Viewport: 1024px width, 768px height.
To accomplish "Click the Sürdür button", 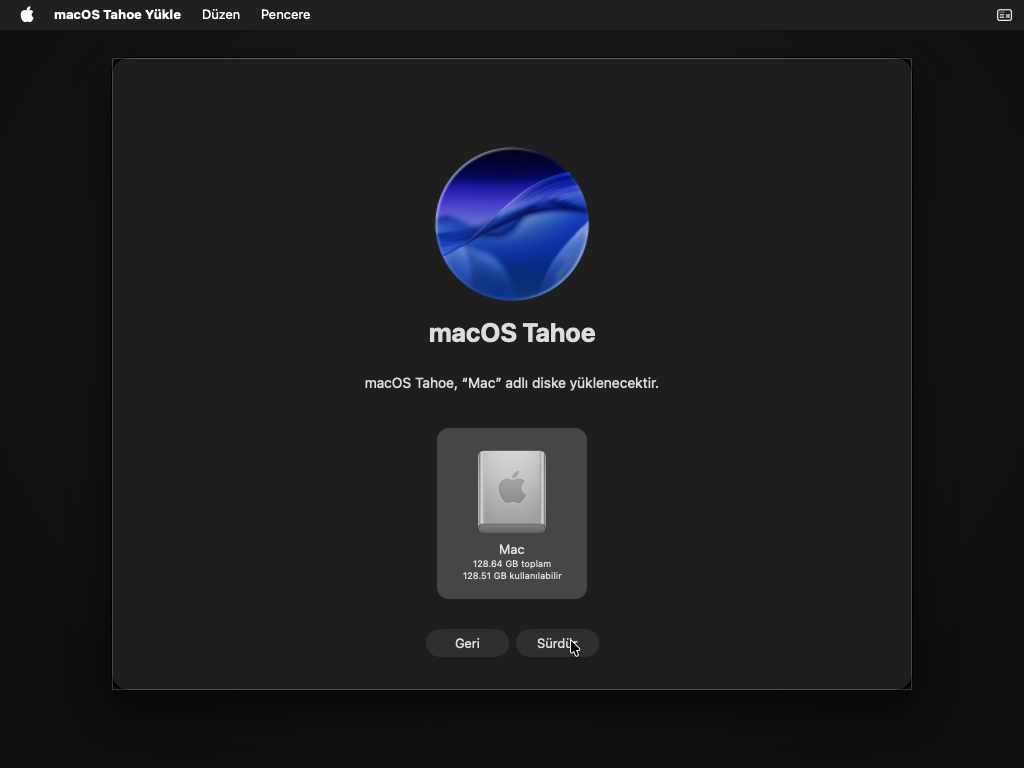I will (557, 643).
